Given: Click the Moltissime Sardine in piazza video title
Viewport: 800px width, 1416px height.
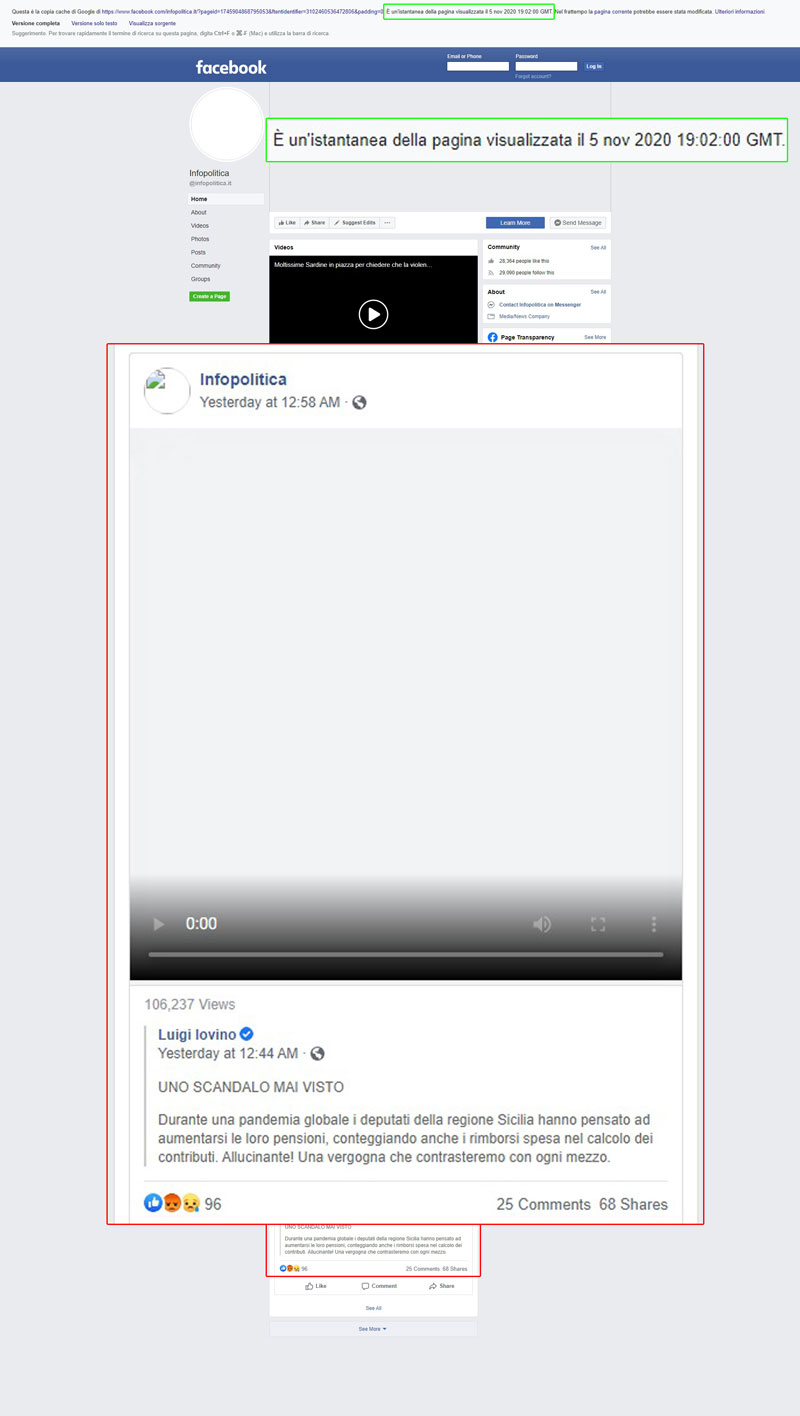Looking at the screenshot, I should pos(353,265).
